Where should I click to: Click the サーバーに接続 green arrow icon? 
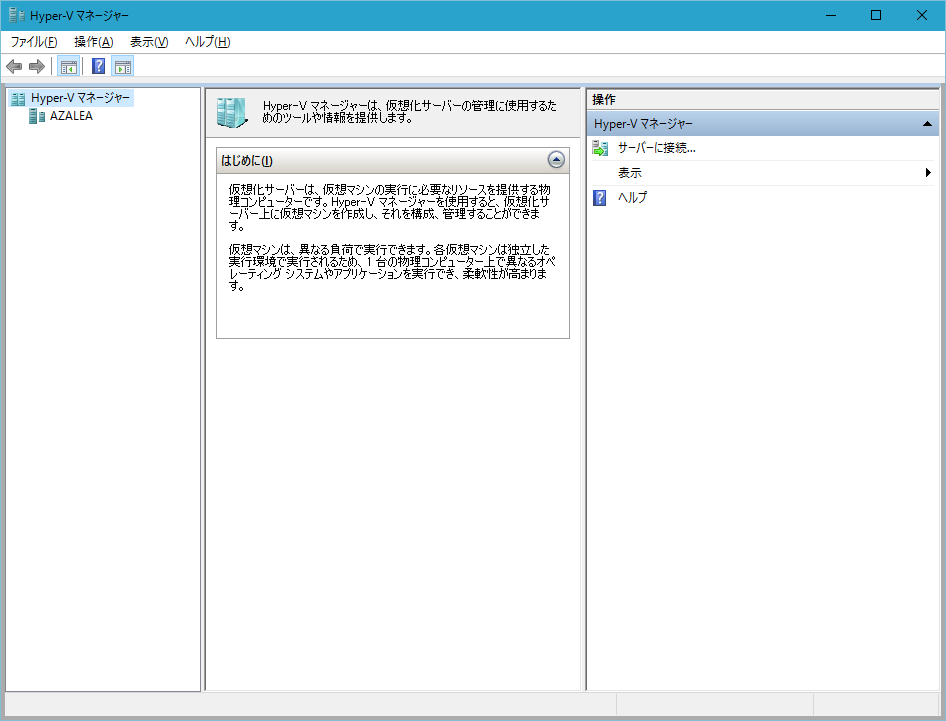pos(600,148)
